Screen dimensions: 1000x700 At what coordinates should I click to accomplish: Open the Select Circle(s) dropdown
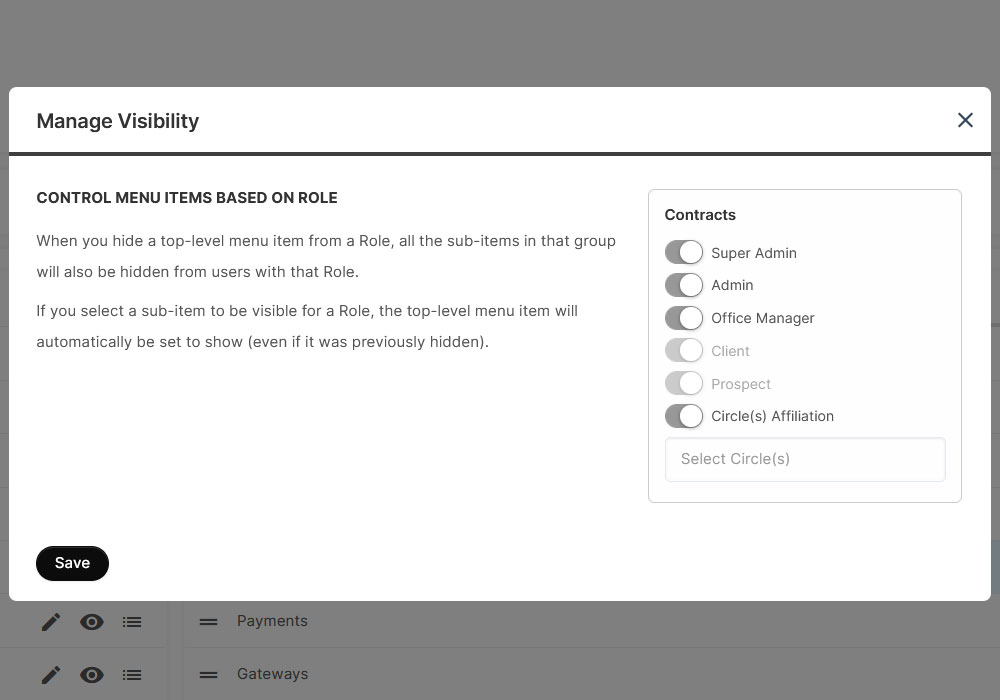point(805,459)
